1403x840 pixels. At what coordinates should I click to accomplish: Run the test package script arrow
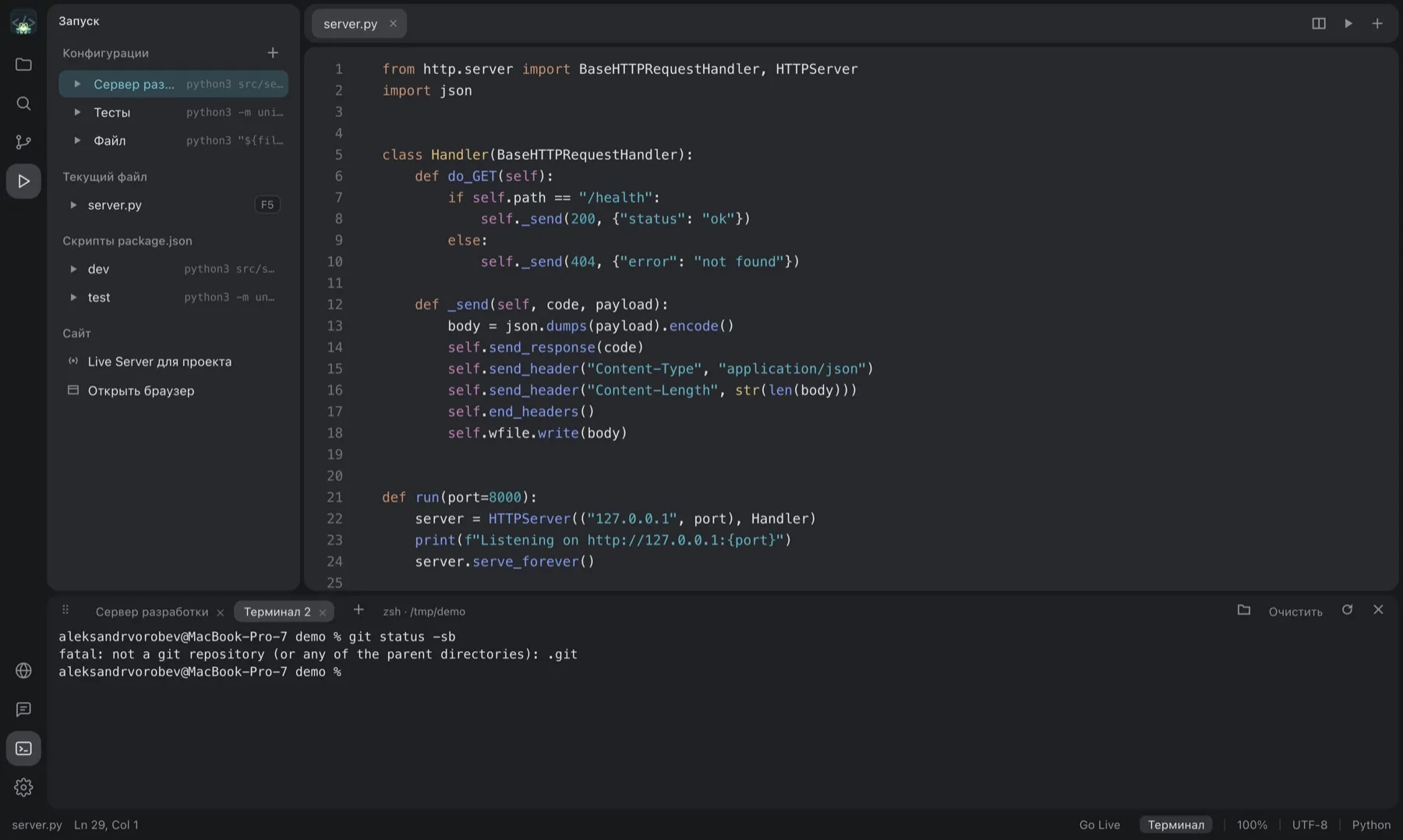[73, 297]
